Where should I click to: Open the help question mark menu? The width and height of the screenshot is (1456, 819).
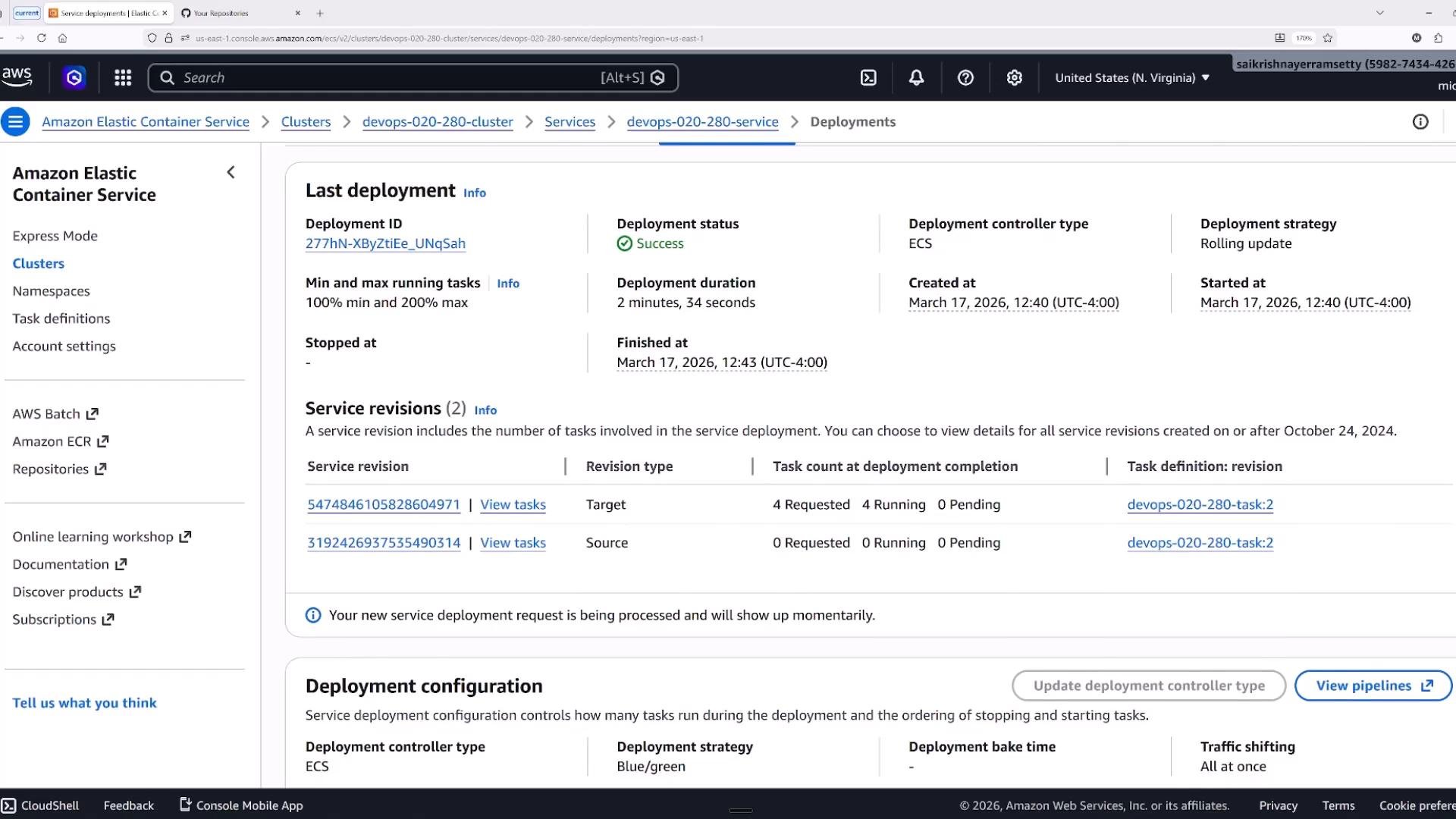(x=965, y=77)
